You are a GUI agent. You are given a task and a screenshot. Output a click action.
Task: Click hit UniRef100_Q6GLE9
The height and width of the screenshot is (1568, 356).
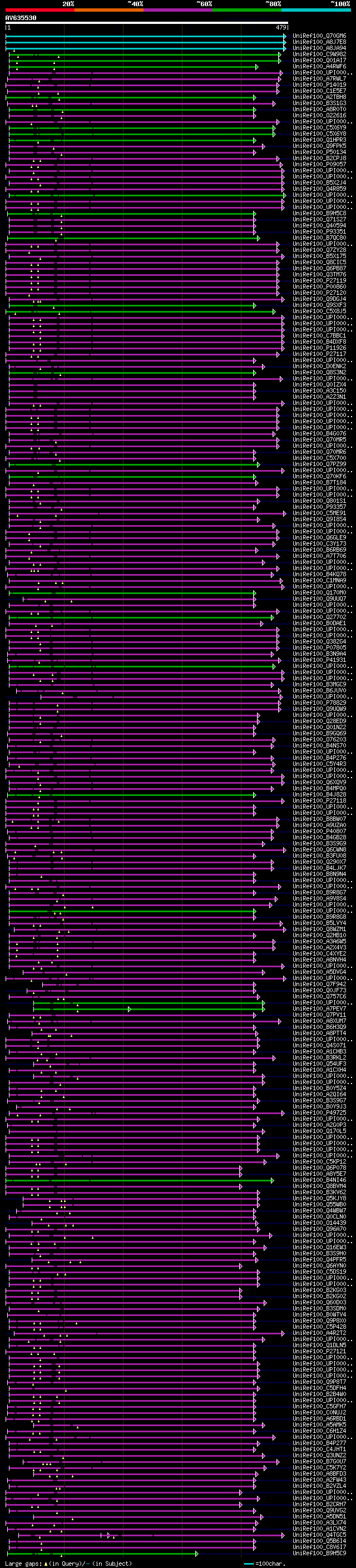[x=319, y=538]
